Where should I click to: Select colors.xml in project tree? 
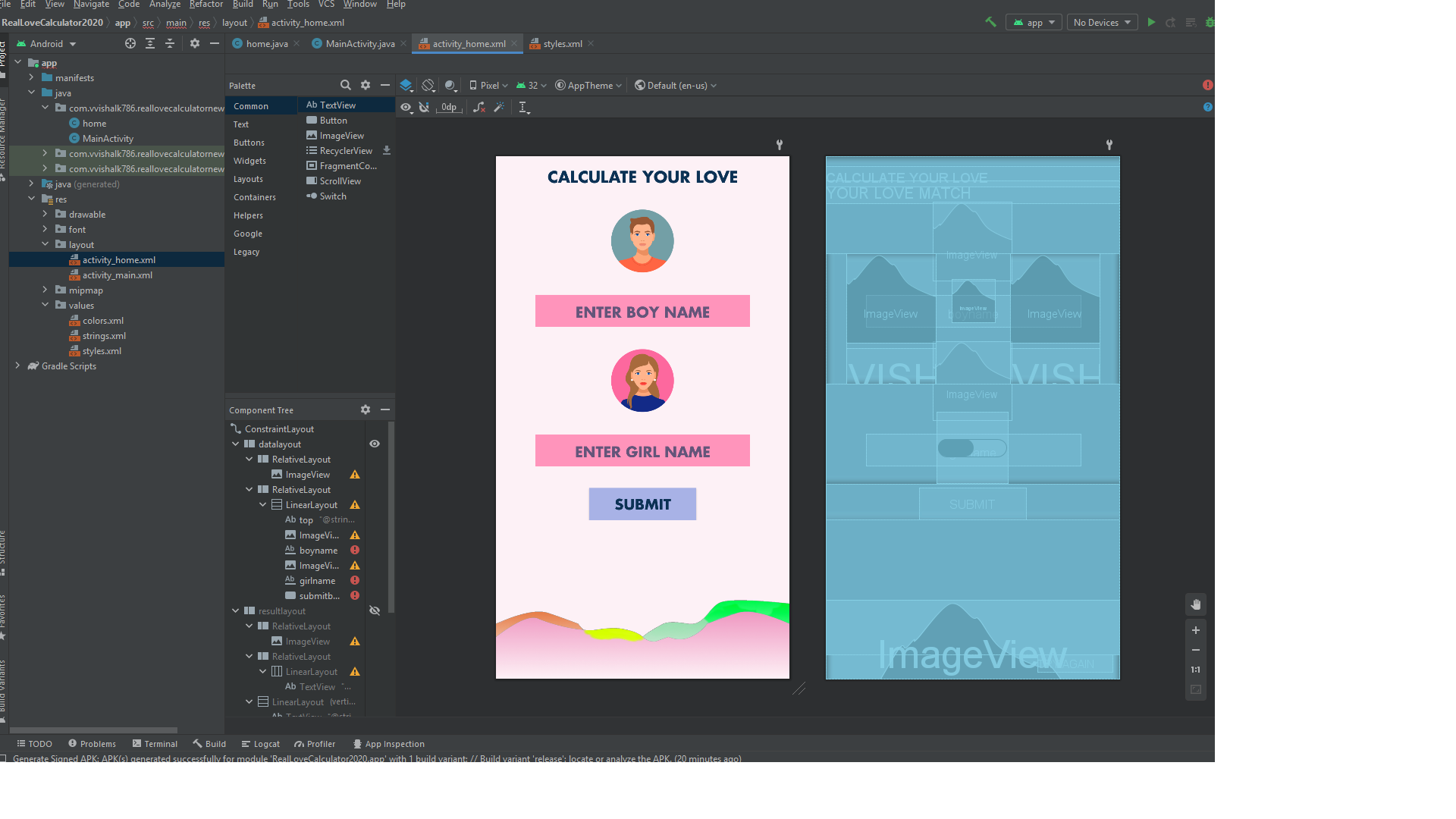(103, 321)
